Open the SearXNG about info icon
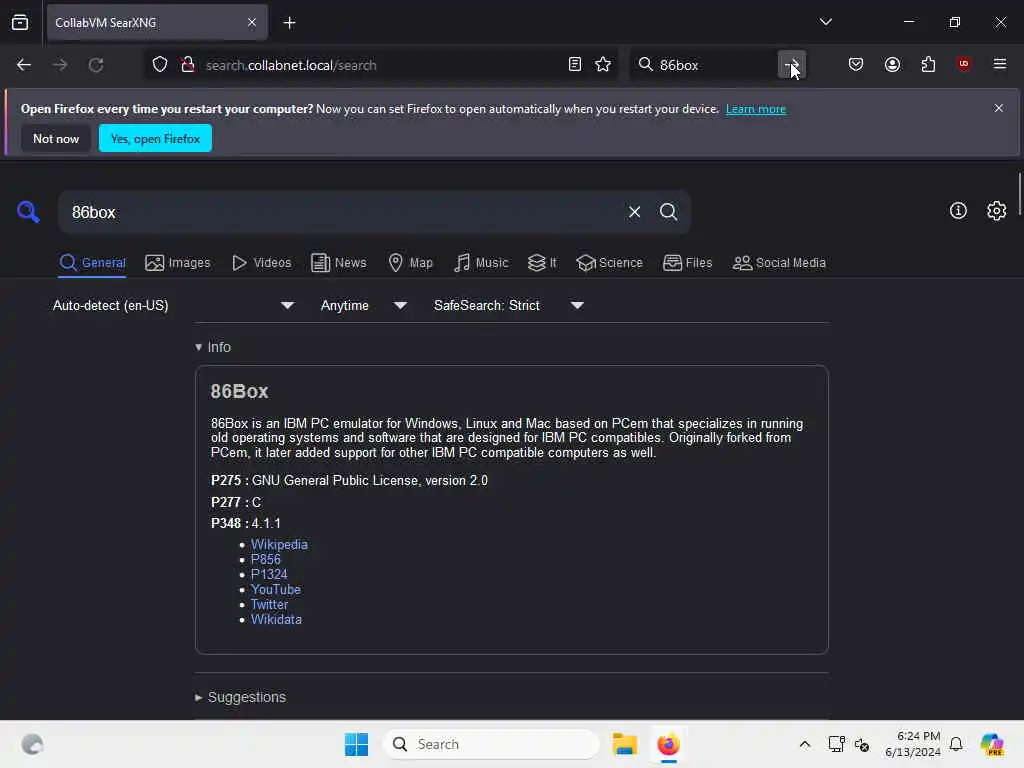This screenshot has width=1024, height=768. pyautogui.click(x=958, y=210)
